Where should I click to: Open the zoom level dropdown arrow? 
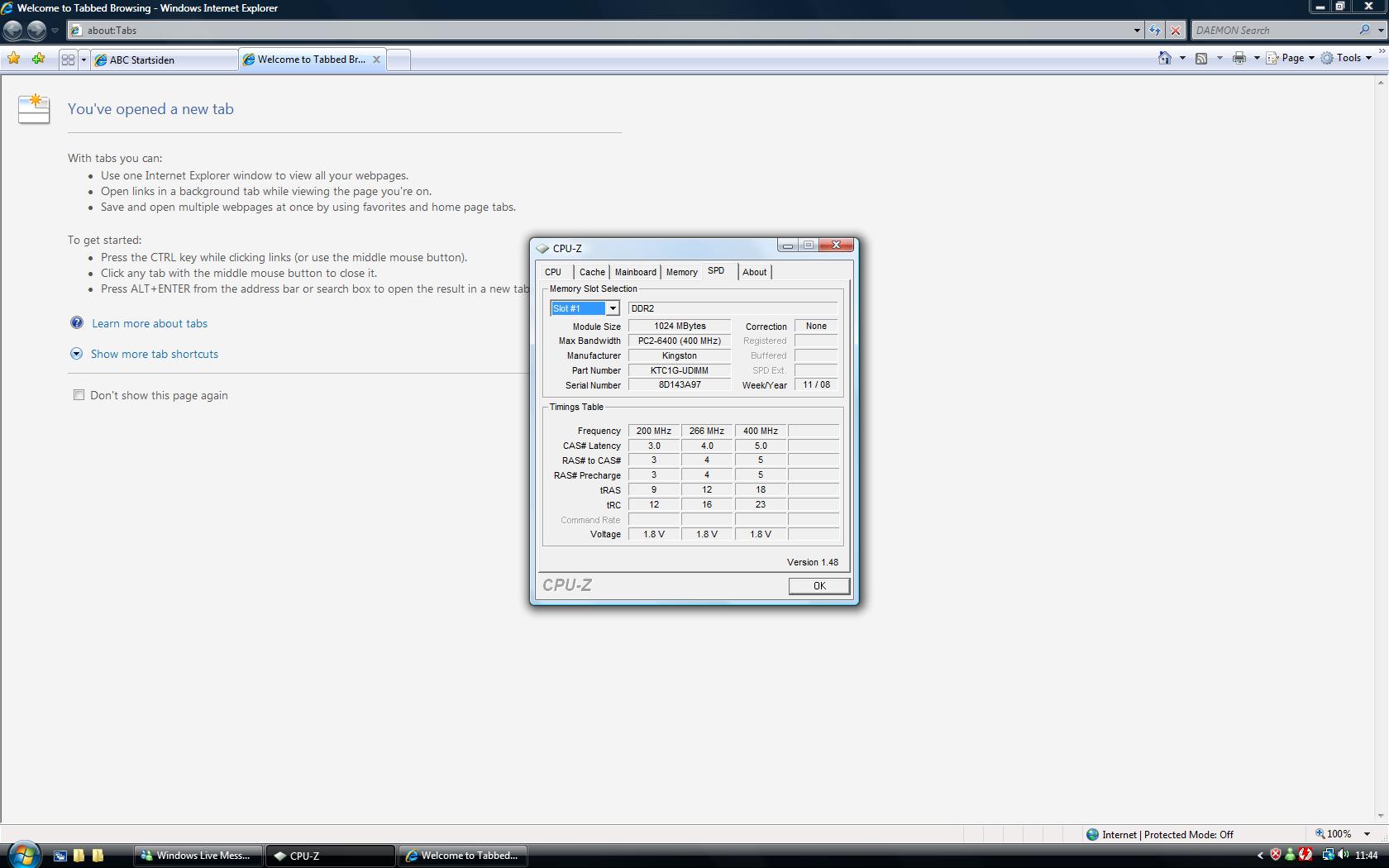click(1367, 834)
